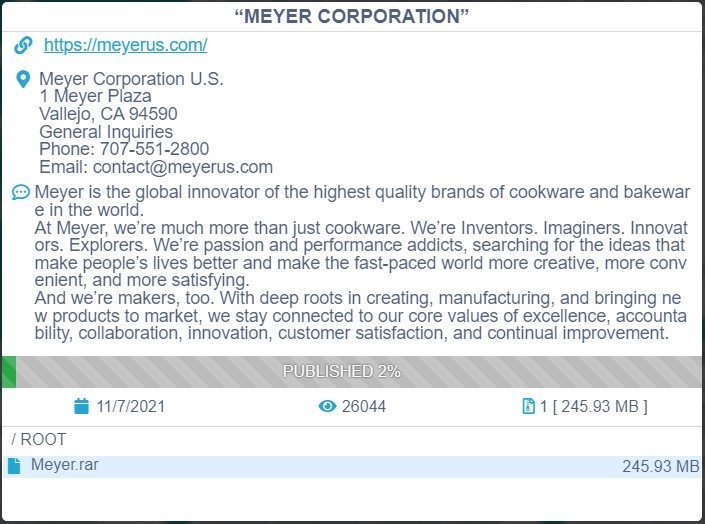This screenshot has width=705, height=524.
Task: Open the meyerus.com website link
Action: coord(125,46)
